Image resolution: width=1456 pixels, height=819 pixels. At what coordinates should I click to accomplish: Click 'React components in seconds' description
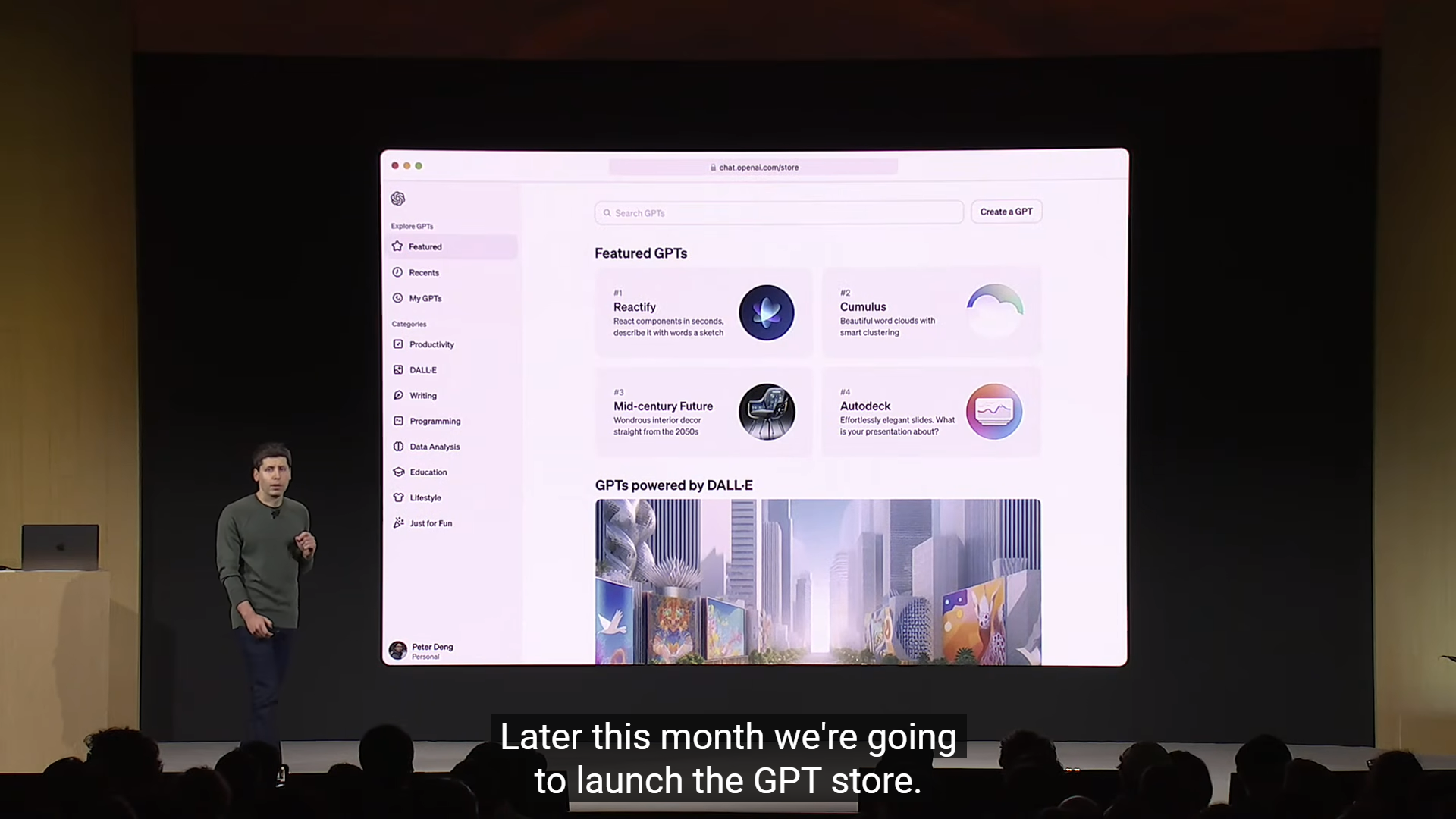click(668, 327)
